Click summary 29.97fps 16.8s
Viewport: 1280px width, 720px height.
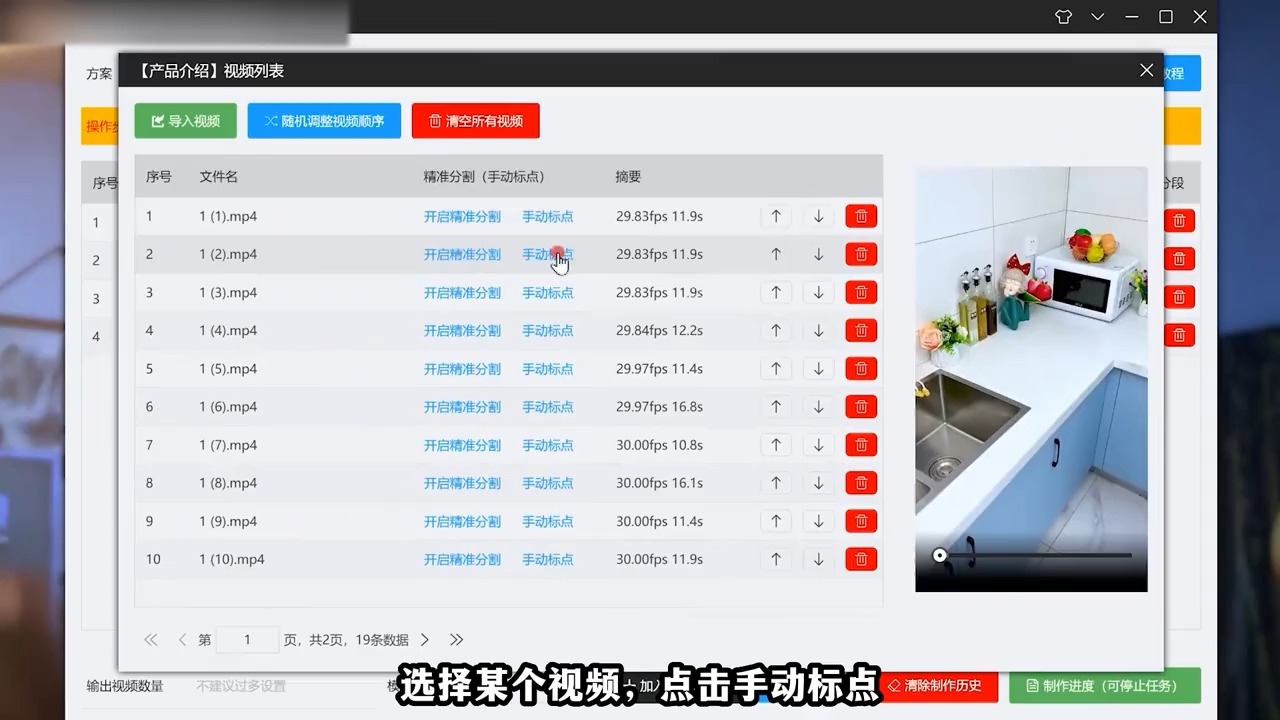[659, 407]
